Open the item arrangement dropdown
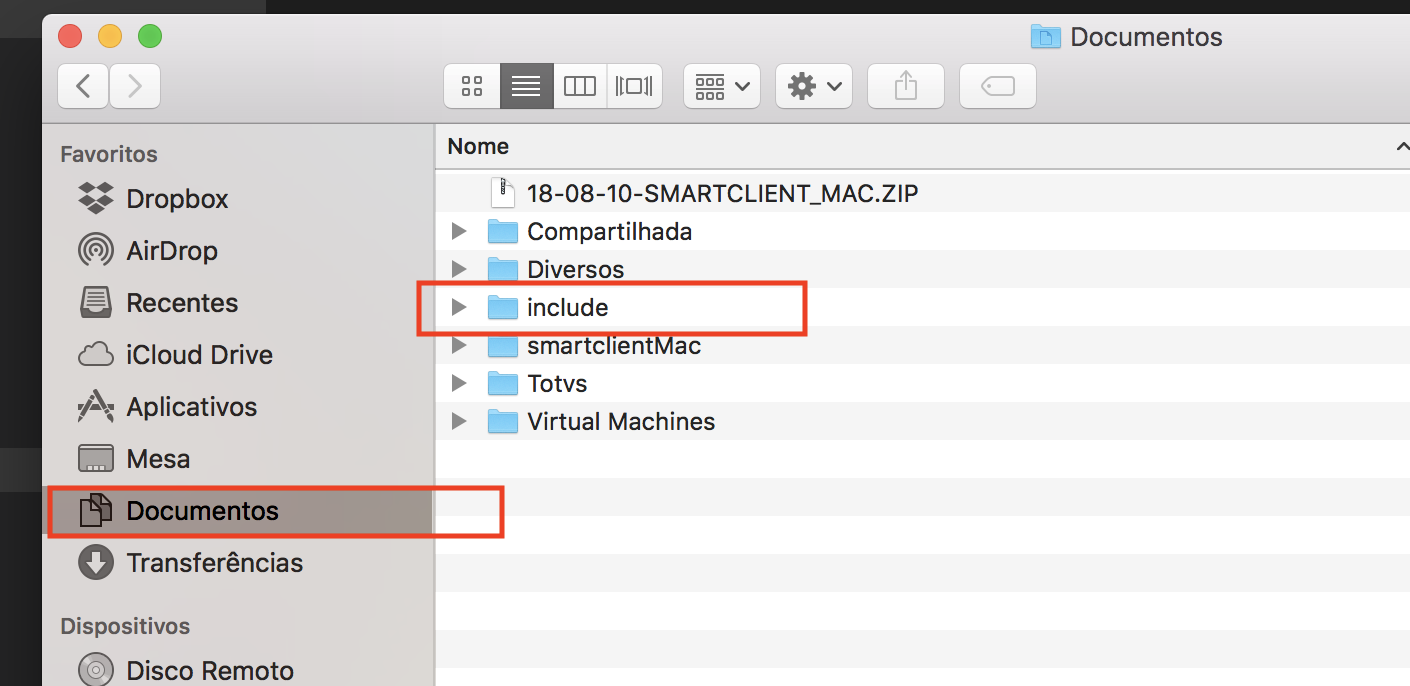 pyautogui.click(x=722, y=86)
